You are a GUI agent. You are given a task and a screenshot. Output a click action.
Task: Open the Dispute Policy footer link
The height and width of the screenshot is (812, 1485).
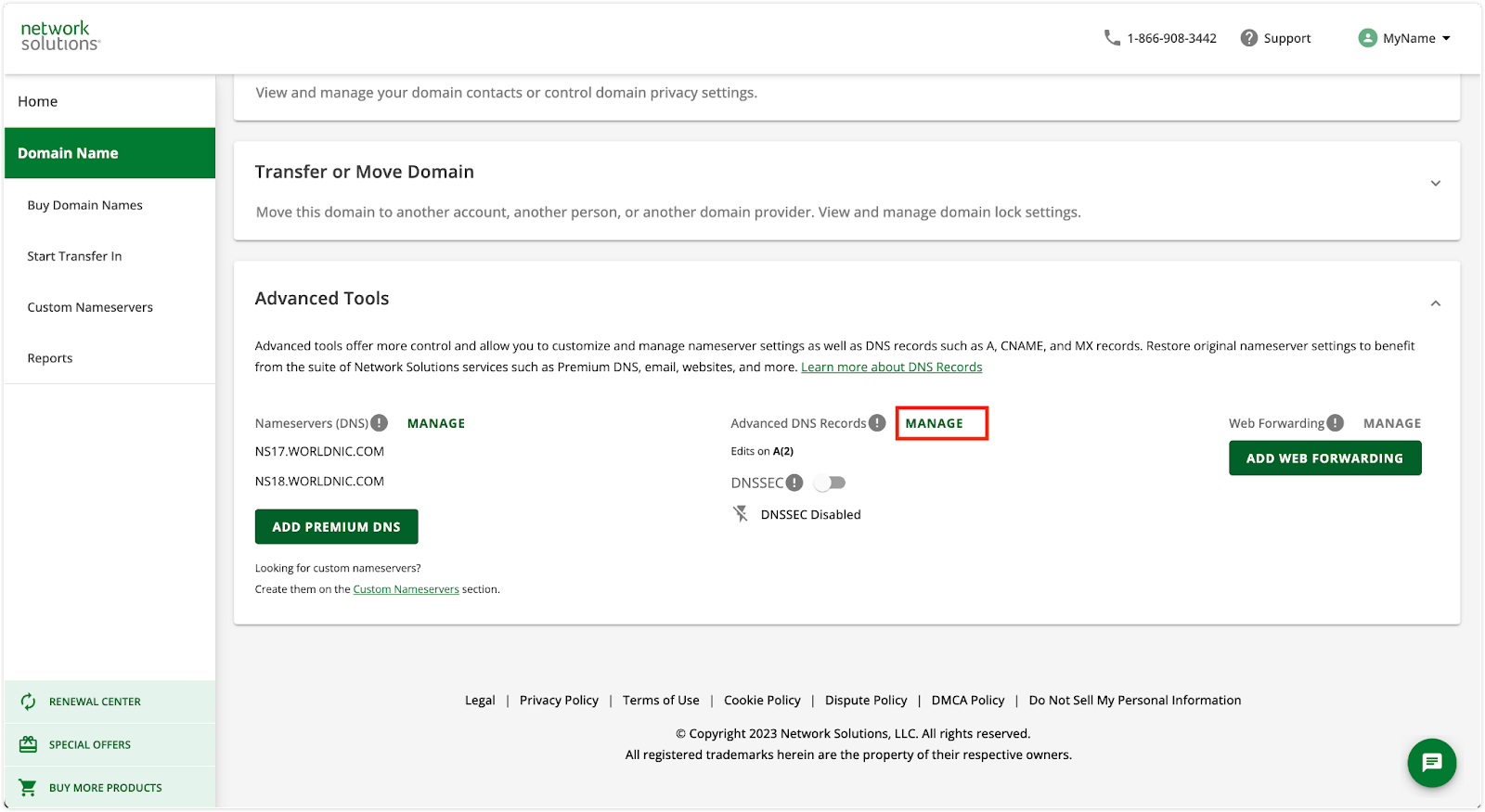[866, 701]
